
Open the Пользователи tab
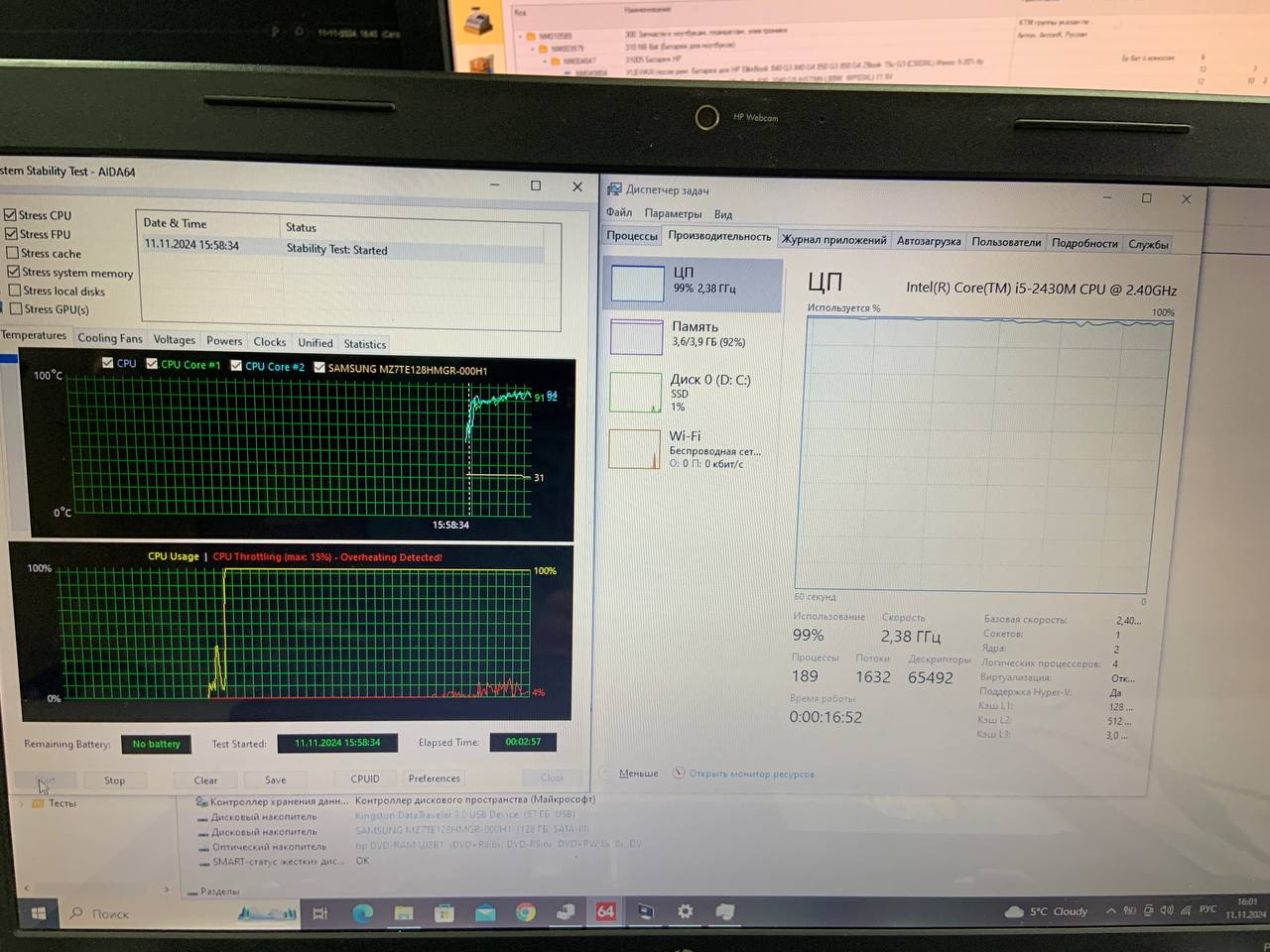coord(1006,241)
